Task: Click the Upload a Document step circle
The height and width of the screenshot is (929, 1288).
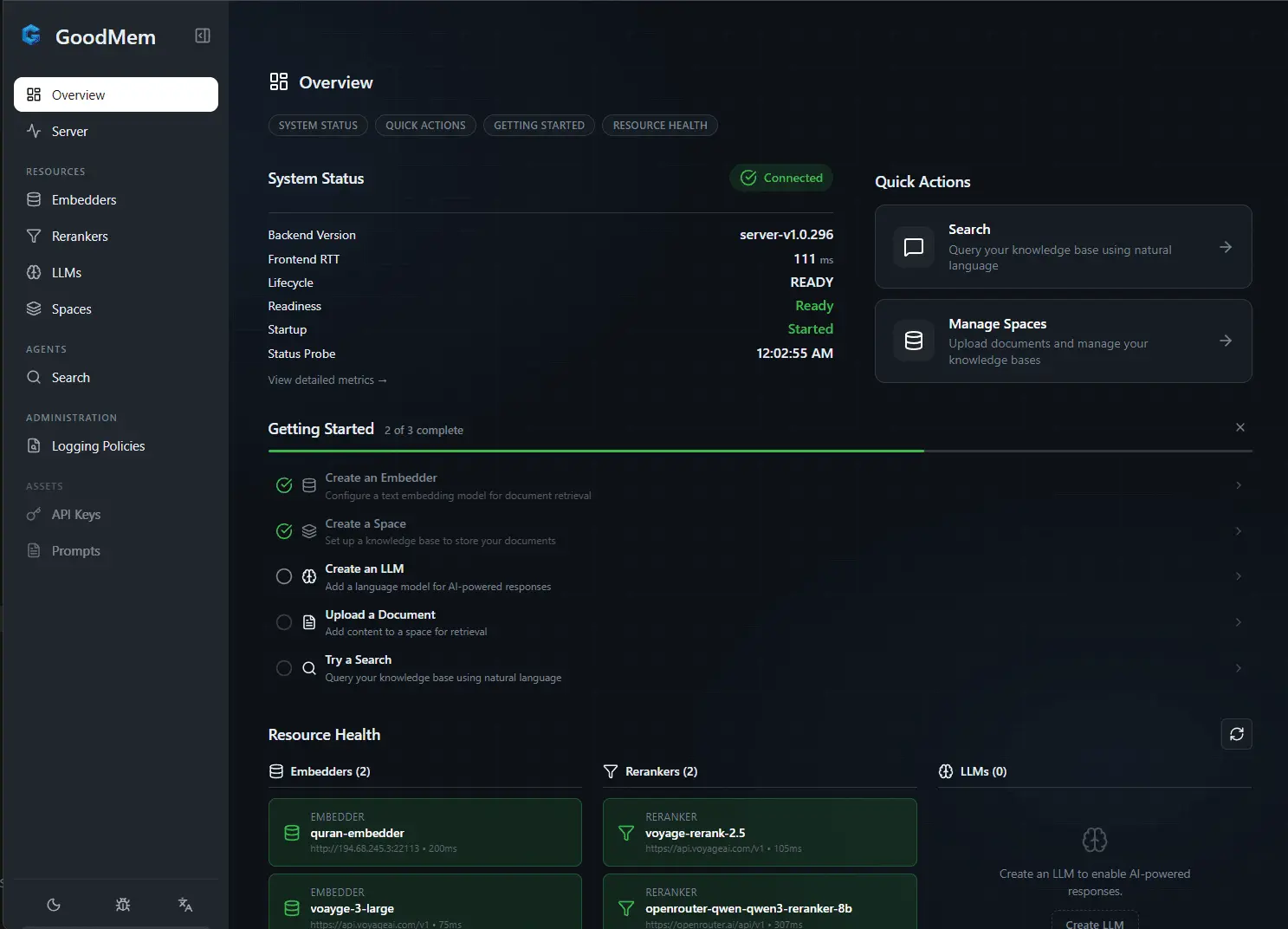Action: click(x=284, y=622)
